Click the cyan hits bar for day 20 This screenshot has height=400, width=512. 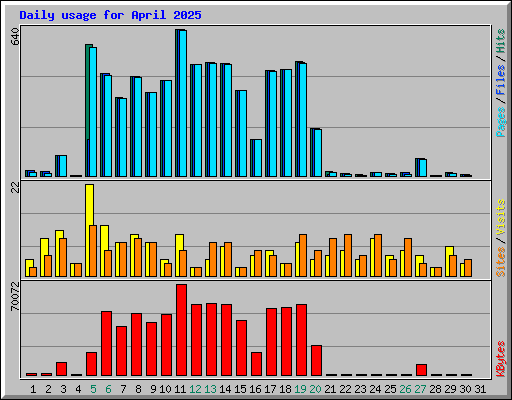(318, 153)
